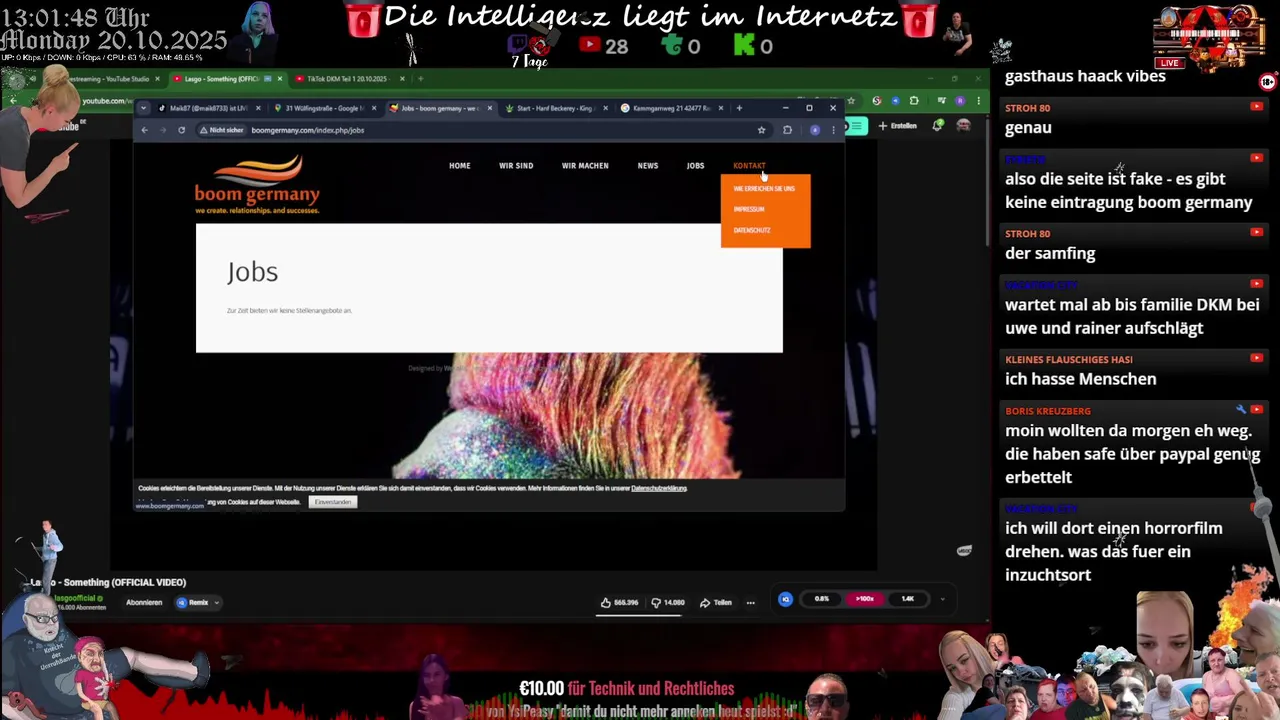This screenshot has width=1280, height=720.
Task: Open the front browser three-dot menu
Action: point(833,130)
